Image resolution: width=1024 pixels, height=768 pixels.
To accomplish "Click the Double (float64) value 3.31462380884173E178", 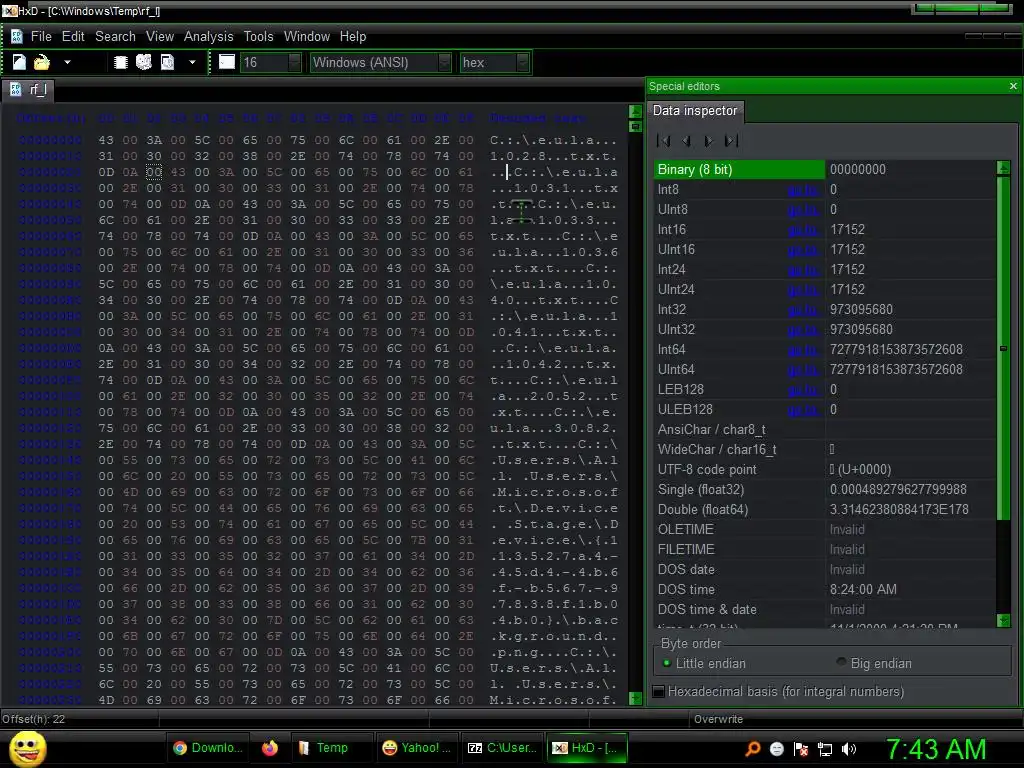I will (x=899, y=509).
